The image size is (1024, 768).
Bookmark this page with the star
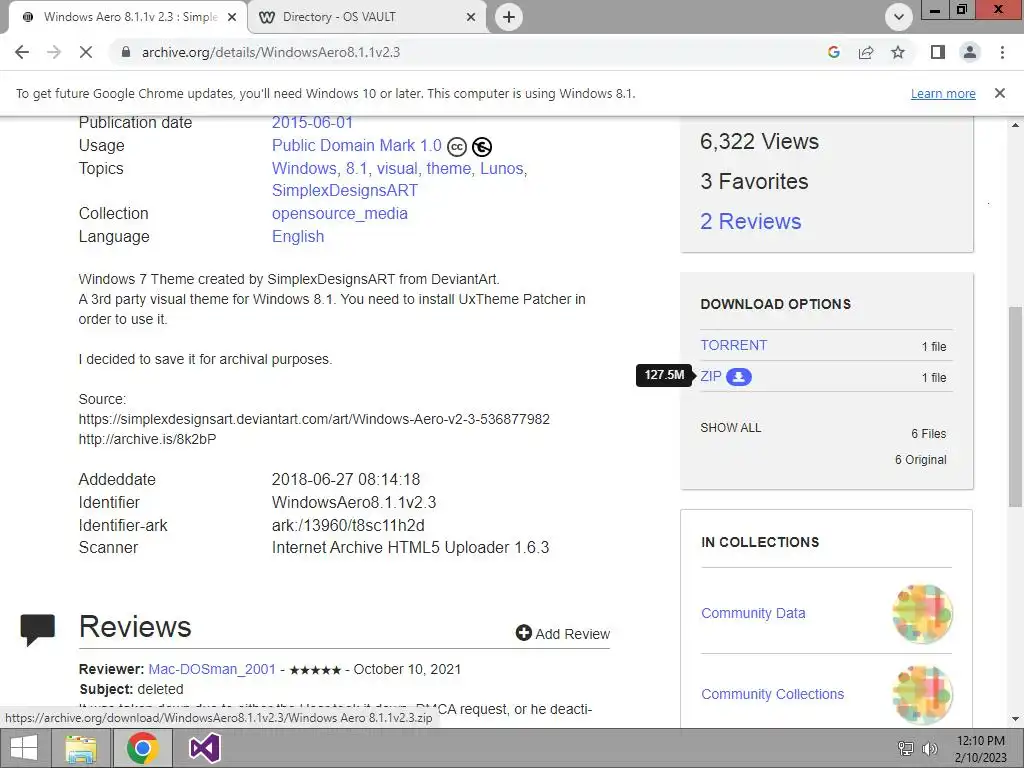tap(898, 52)
